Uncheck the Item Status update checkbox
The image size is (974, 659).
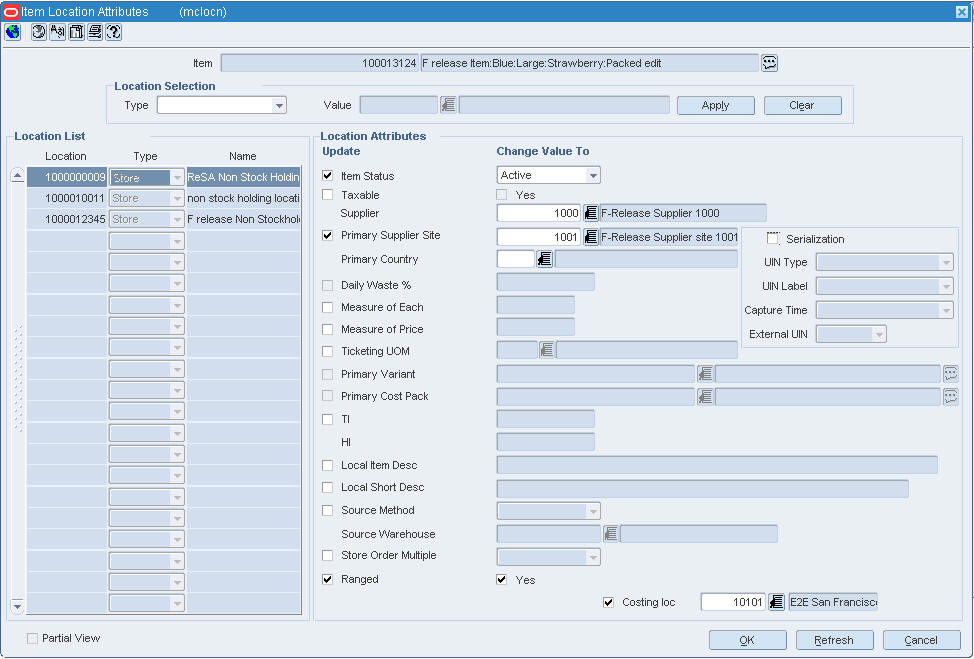(x=328, y=176)
